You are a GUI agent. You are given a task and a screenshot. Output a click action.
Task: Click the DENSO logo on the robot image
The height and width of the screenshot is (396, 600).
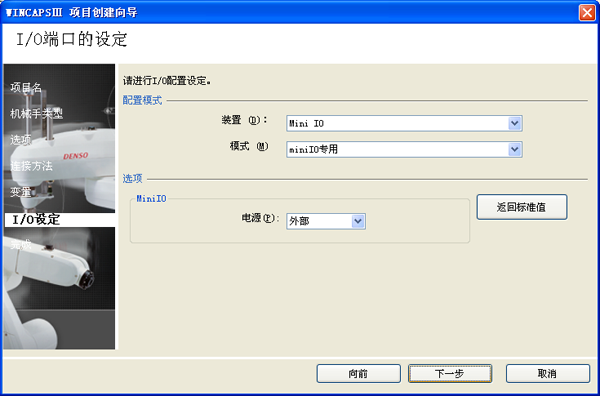pyautogui.click(x=76, y=156)
